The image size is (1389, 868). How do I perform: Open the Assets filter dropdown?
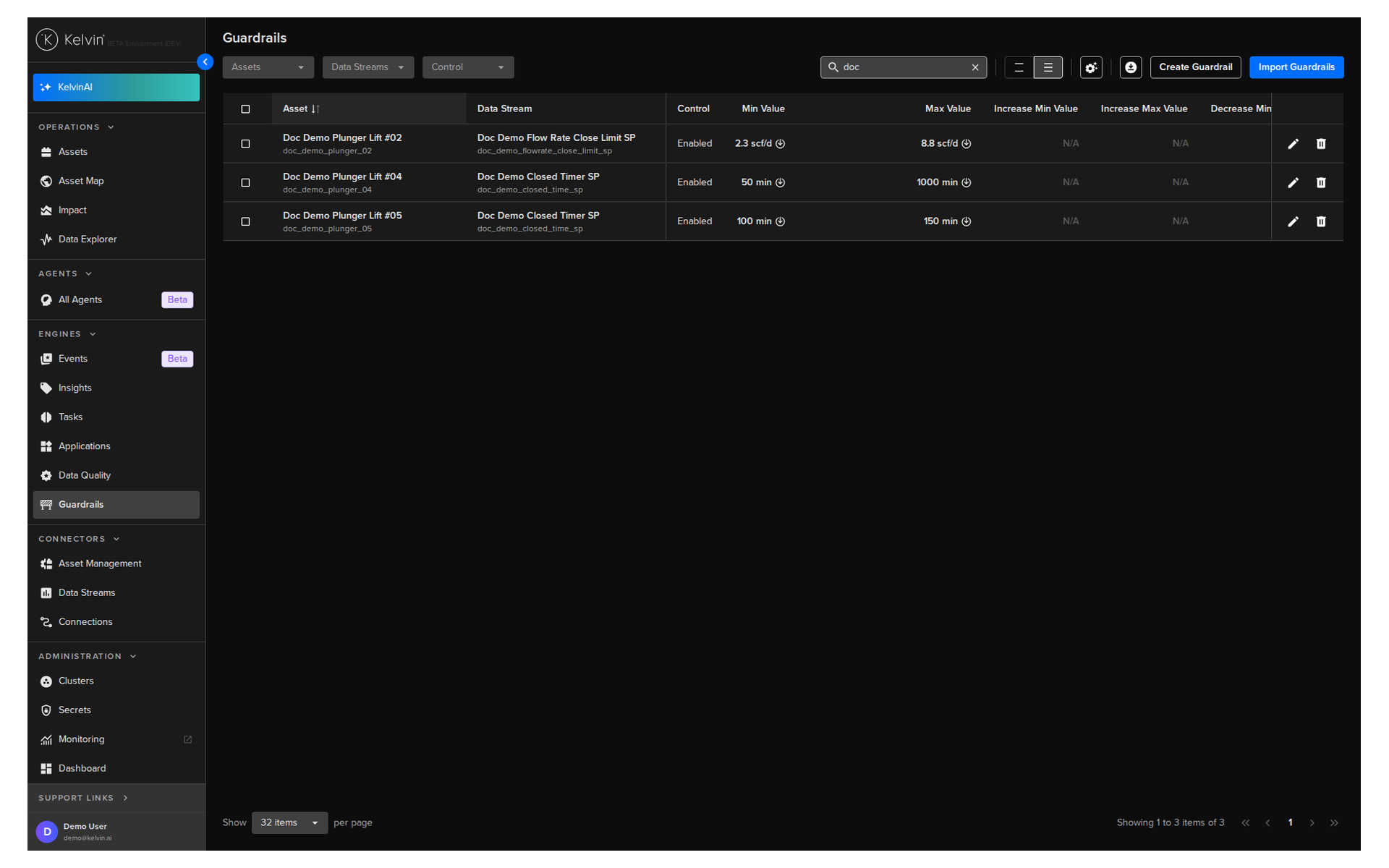[268, 67]
